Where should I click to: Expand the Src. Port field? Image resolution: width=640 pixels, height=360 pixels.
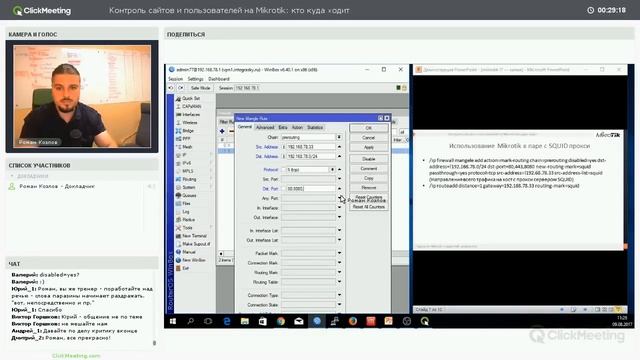pos(339,179)
